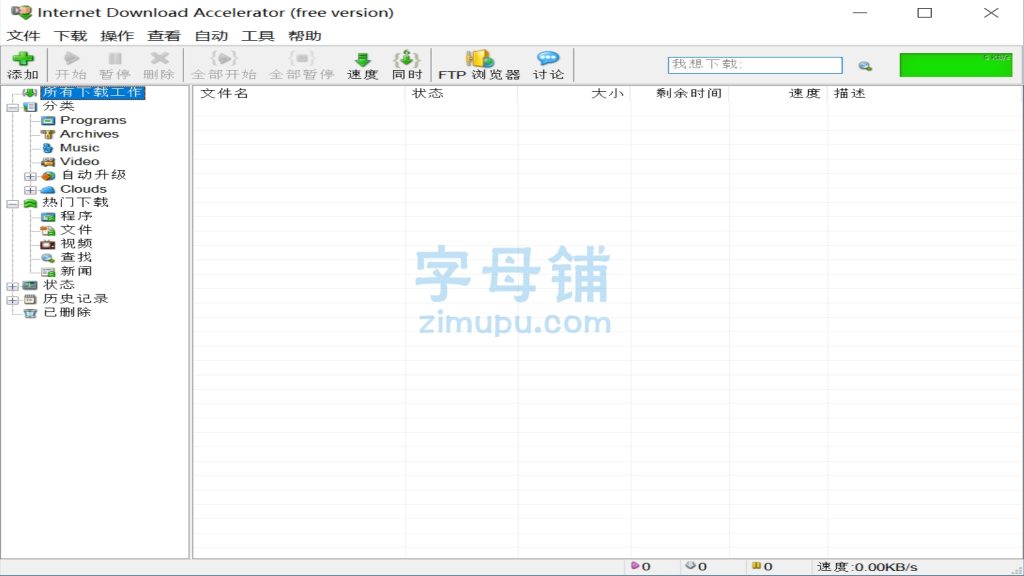1024x576 pixels.
Task: Click the 全部暂停 pause-all toolbar icon
Action: click(302, 59)
